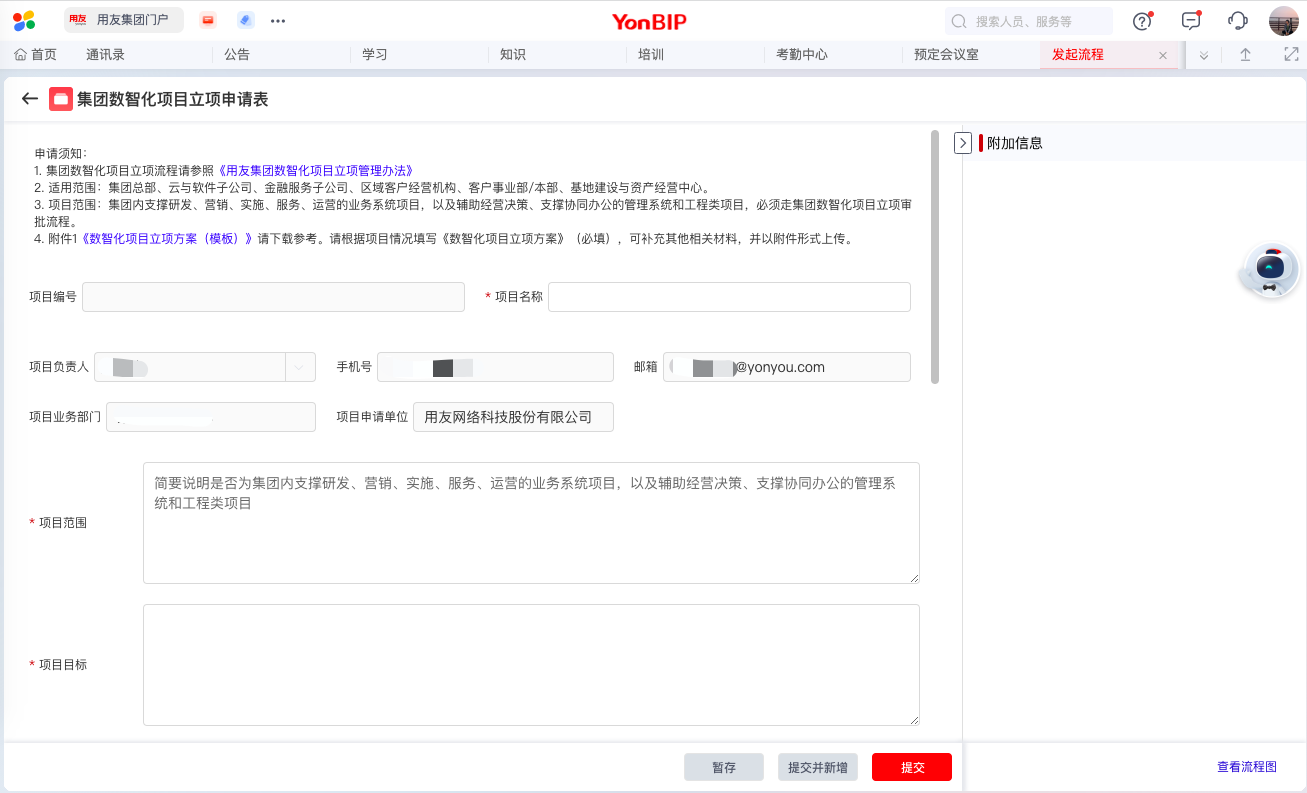1307x793 pixels.
Task: Click the back arrow beside form title
Action: point(30,99)
